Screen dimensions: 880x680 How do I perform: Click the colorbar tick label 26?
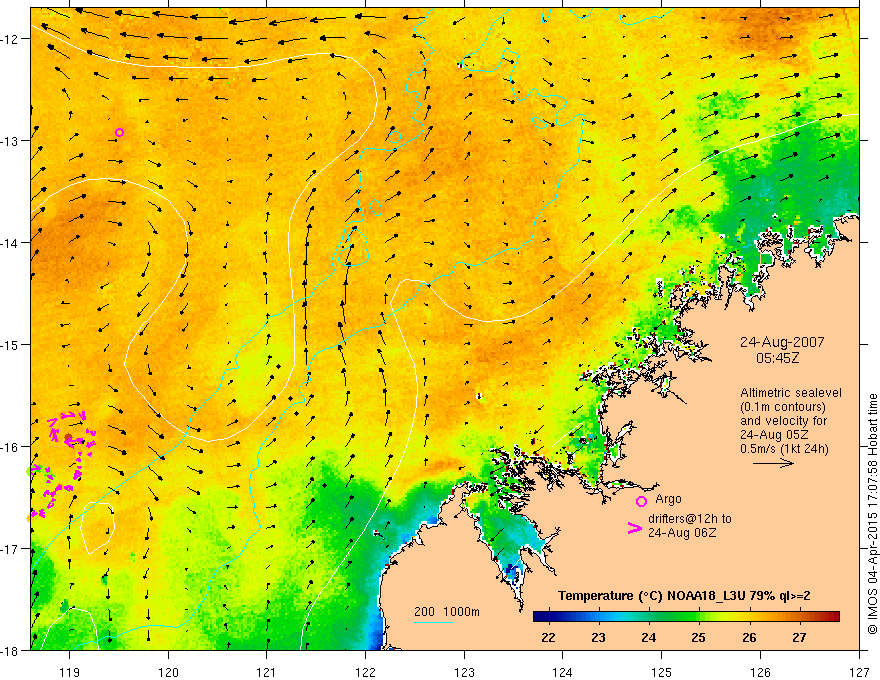749,637
